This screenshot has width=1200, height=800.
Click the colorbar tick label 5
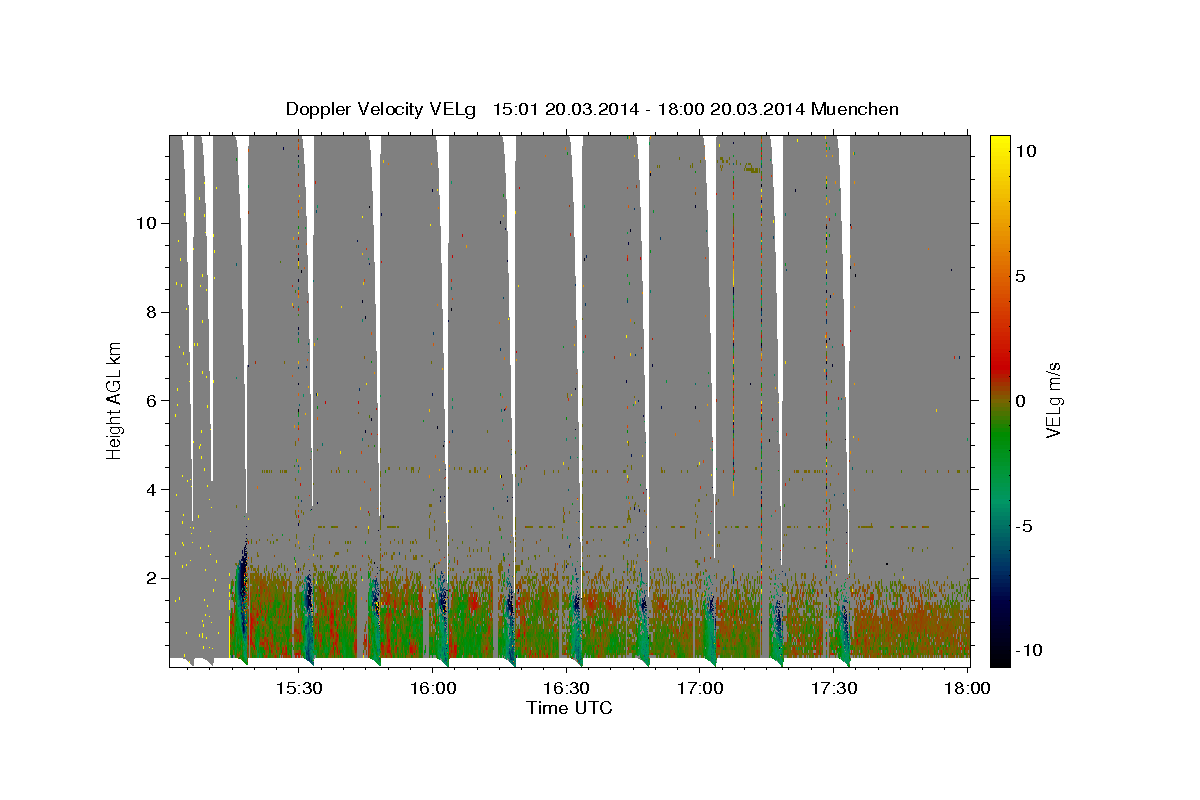[1020, 276]
